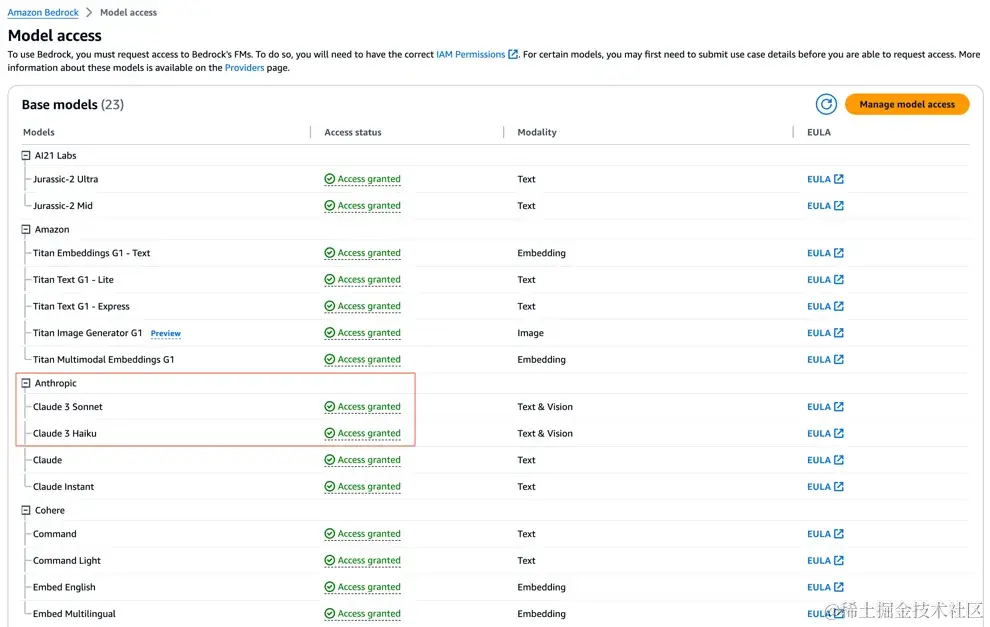Select the Titan Text G1 - Lite name

click(x=73, y=280)
